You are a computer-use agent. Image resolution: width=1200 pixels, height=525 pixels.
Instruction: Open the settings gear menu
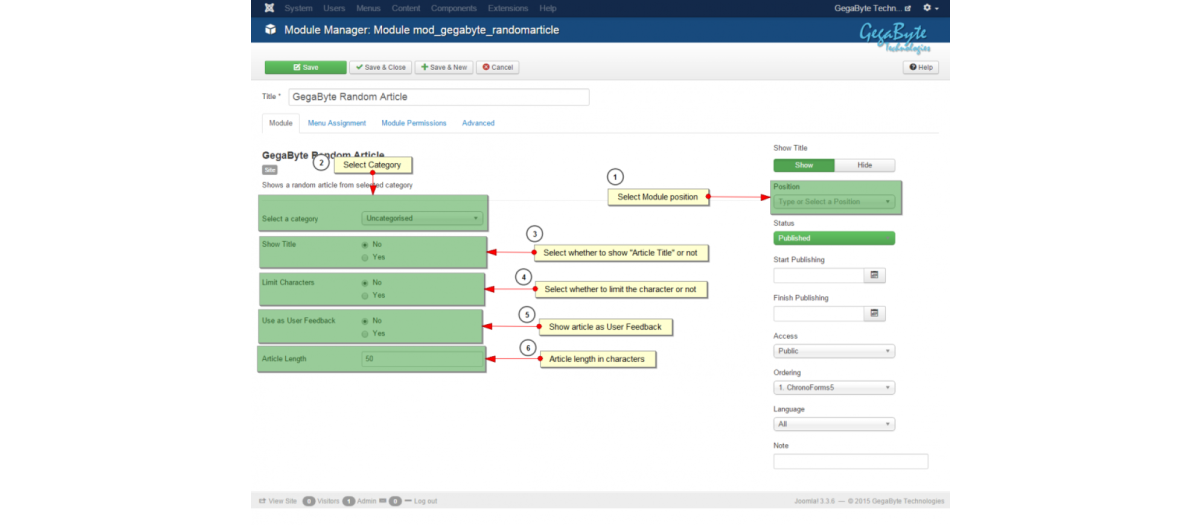coord(929,8)
